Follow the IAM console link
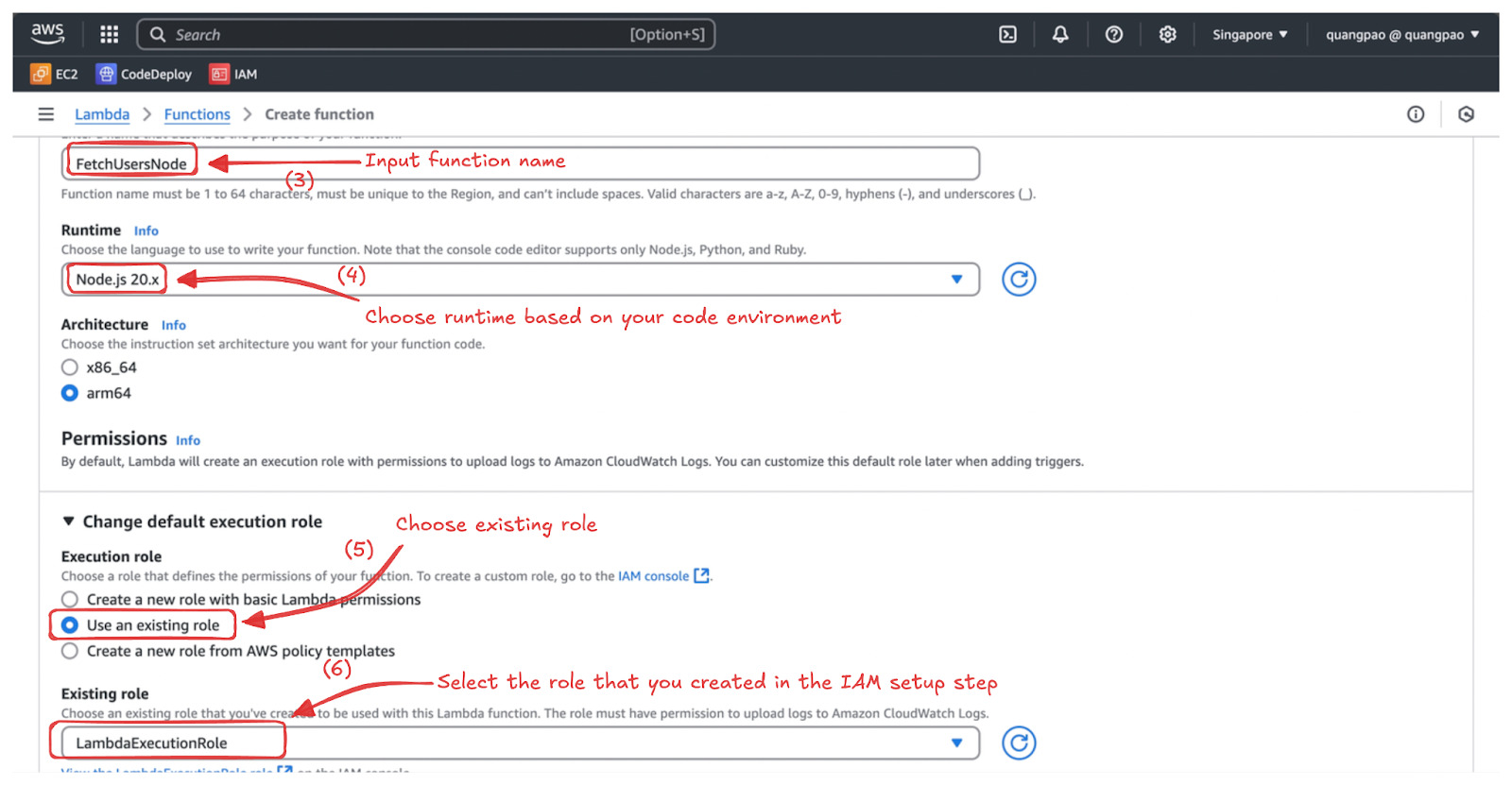 click(654, 576)
